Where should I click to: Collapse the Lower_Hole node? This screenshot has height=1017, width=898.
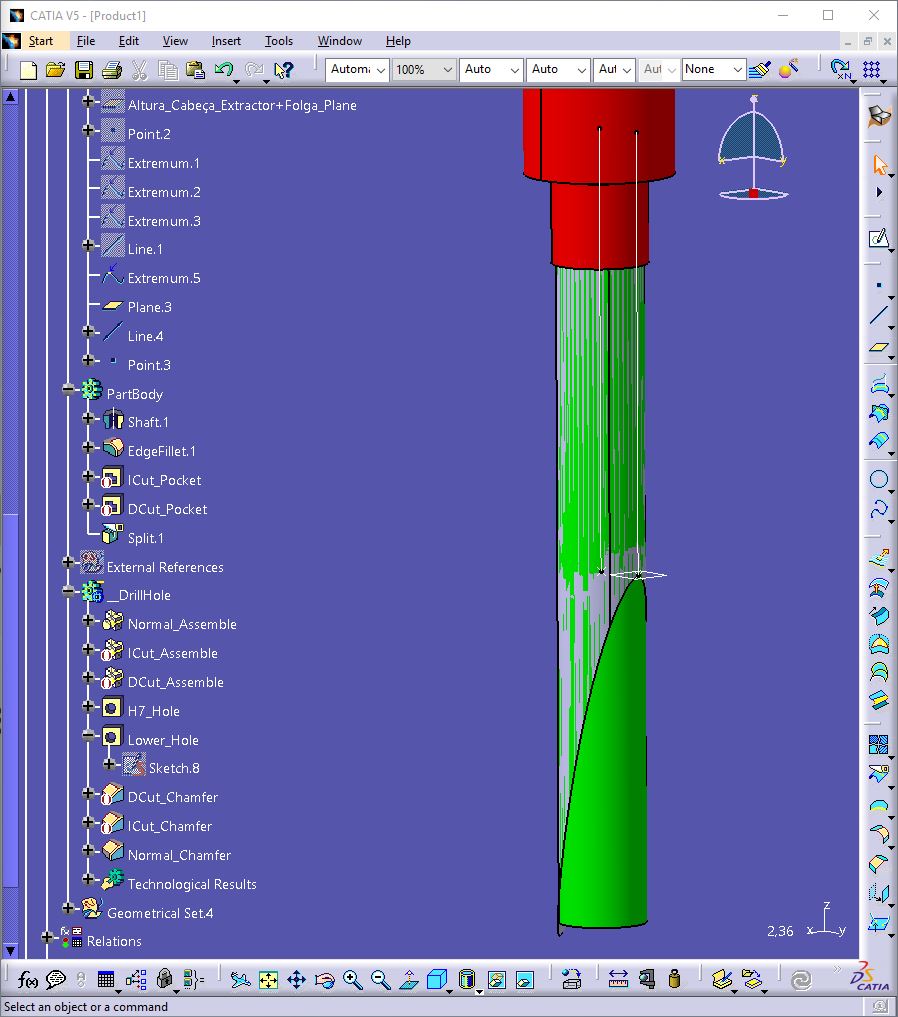click(x=89, y=736)
